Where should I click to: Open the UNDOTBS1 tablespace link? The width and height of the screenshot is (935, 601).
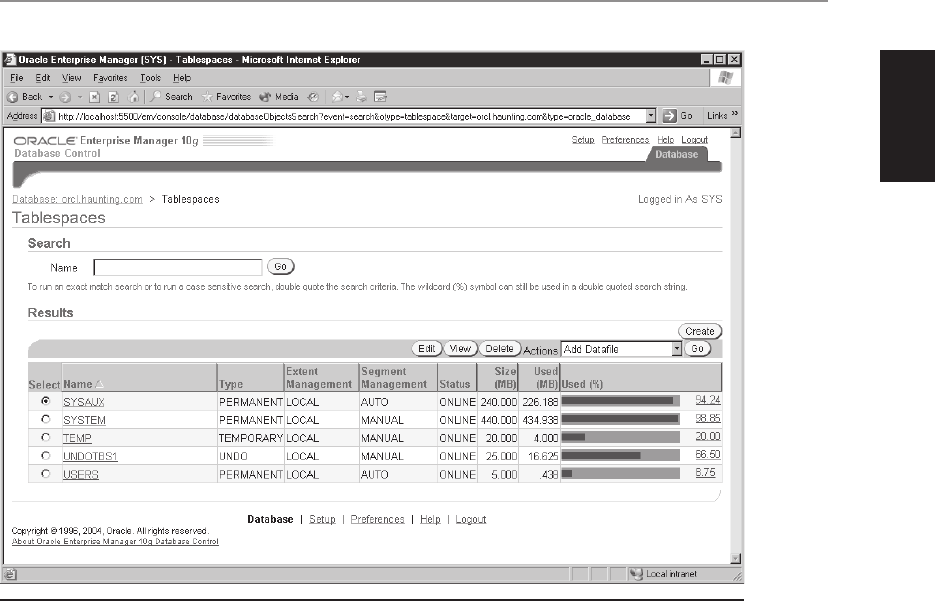tap(90, 457)
